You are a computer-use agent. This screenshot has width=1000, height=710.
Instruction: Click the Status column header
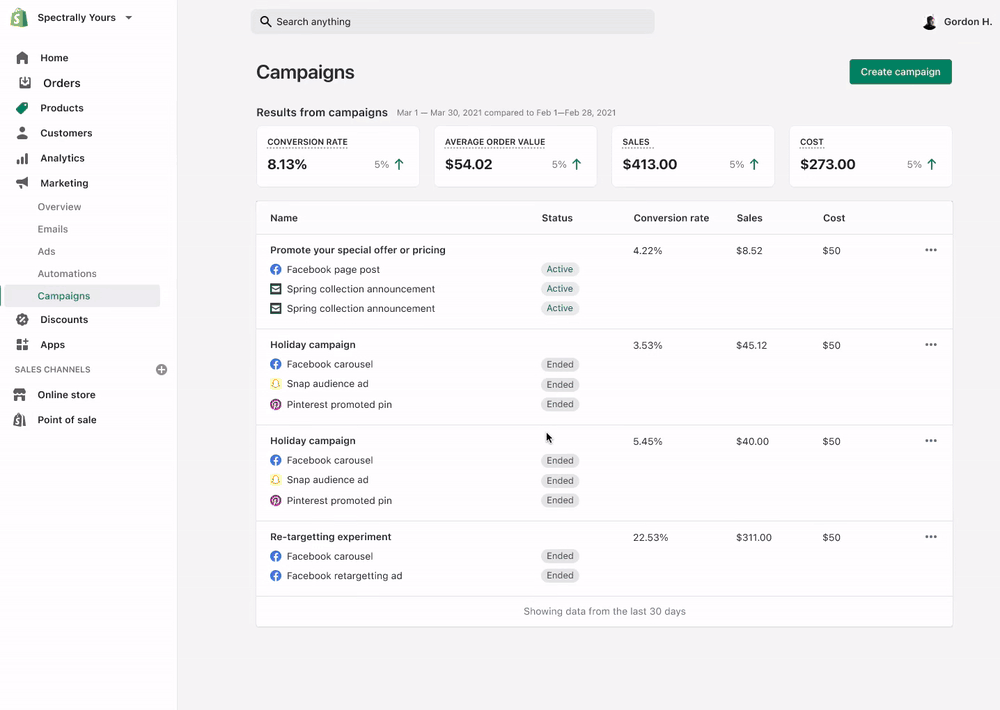tap(557, 218)
